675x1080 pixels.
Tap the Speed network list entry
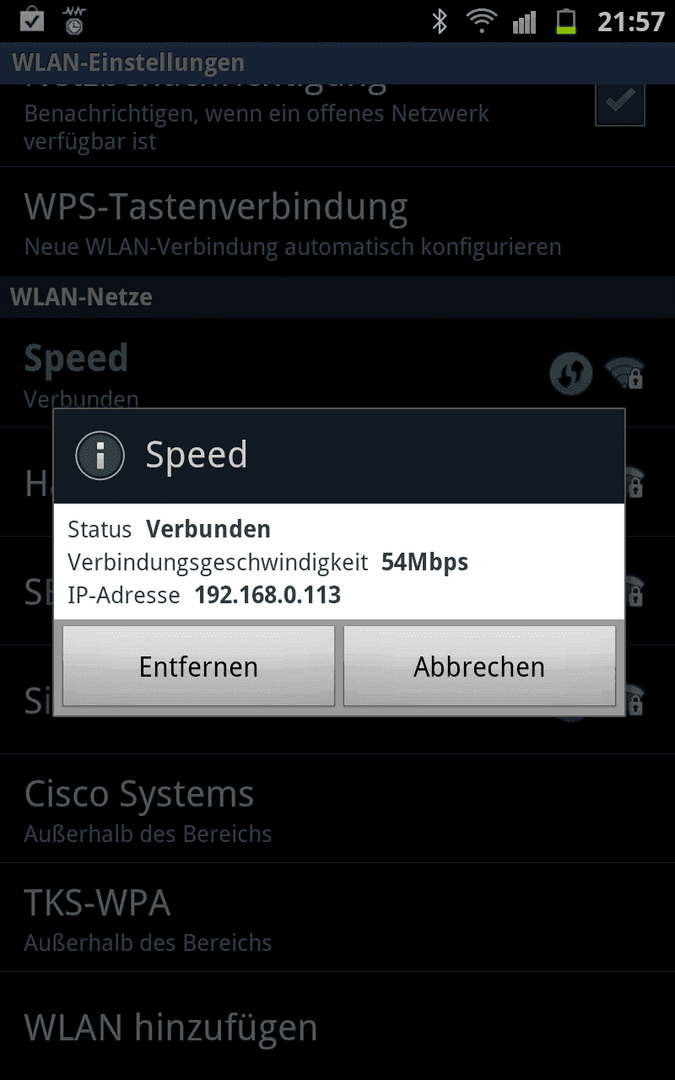[x=338, y=372]
